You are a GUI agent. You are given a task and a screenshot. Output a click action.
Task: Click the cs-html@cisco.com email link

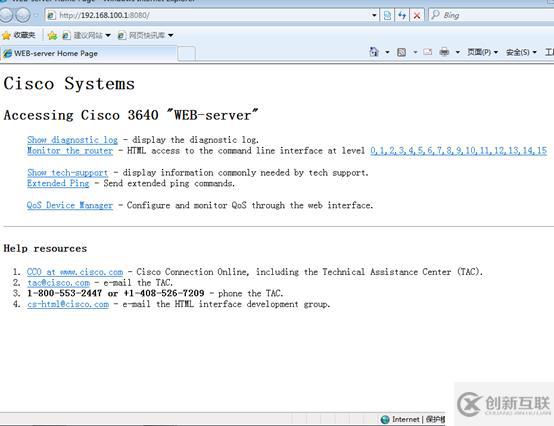point(68,304)
